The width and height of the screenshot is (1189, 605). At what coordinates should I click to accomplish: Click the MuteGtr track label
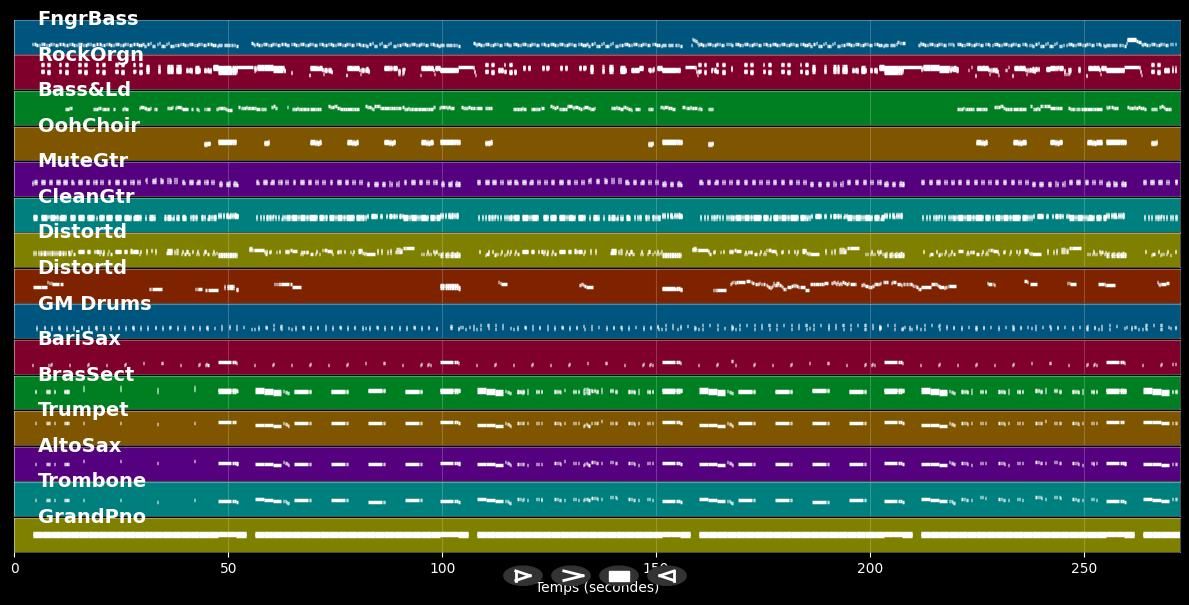click(x=83, y=160)
